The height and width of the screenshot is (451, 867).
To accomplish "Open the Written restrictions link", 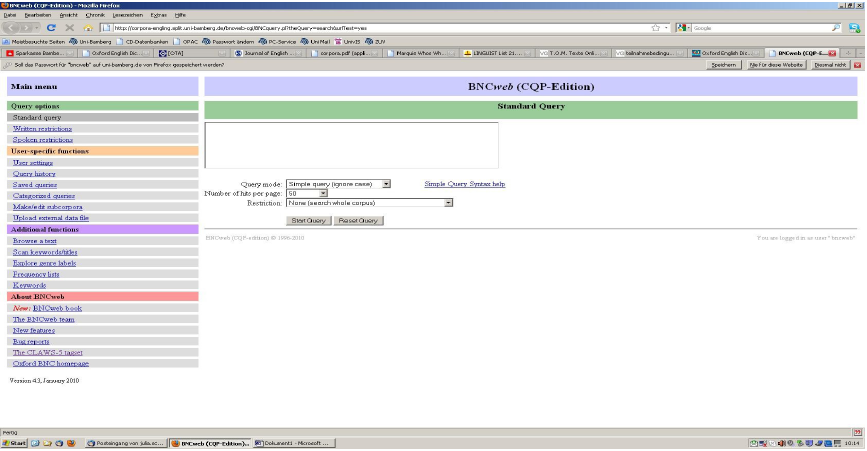I will pos(43,129).
